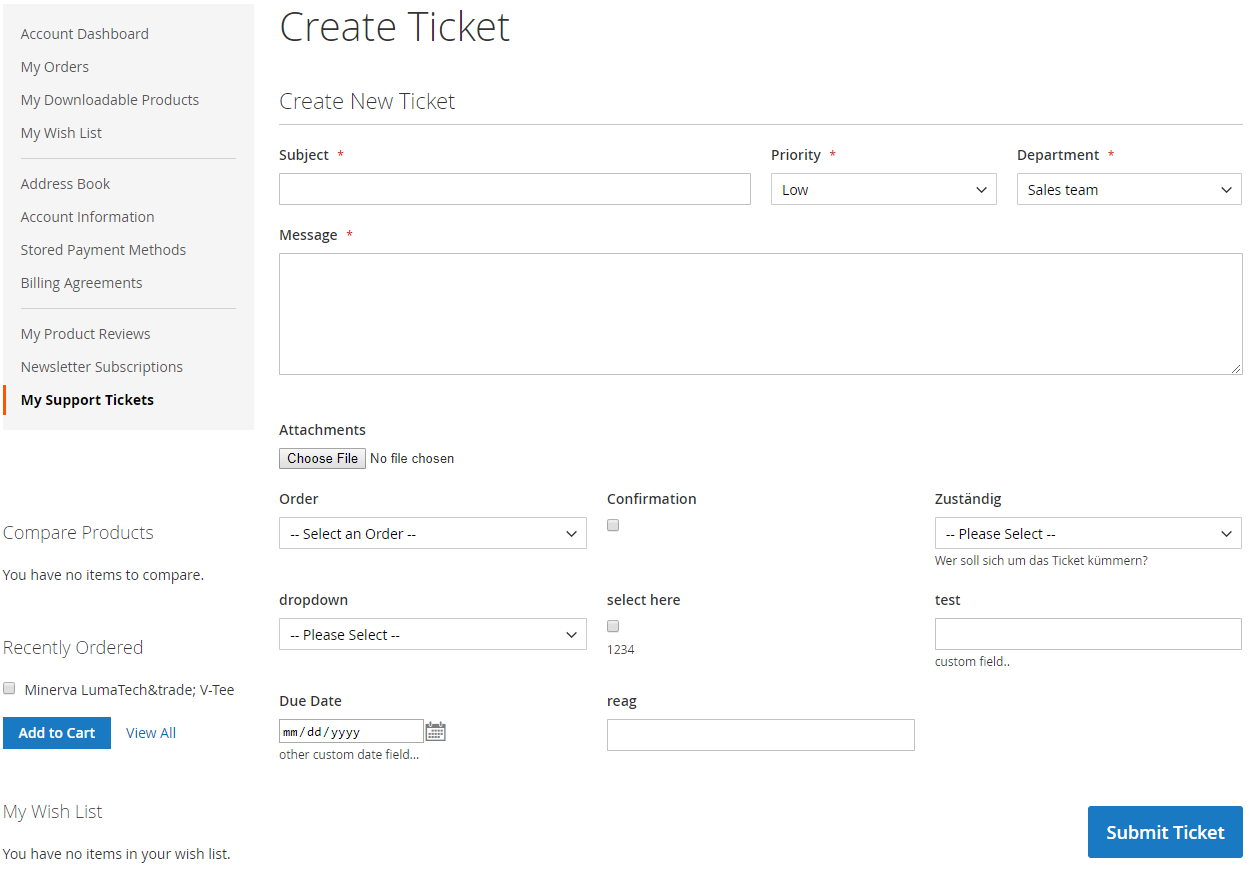Image resolution: width=1255 pixels, height=876 pixels.
Task: Click the 'Compare Products' heading
Action: (78, 533)
